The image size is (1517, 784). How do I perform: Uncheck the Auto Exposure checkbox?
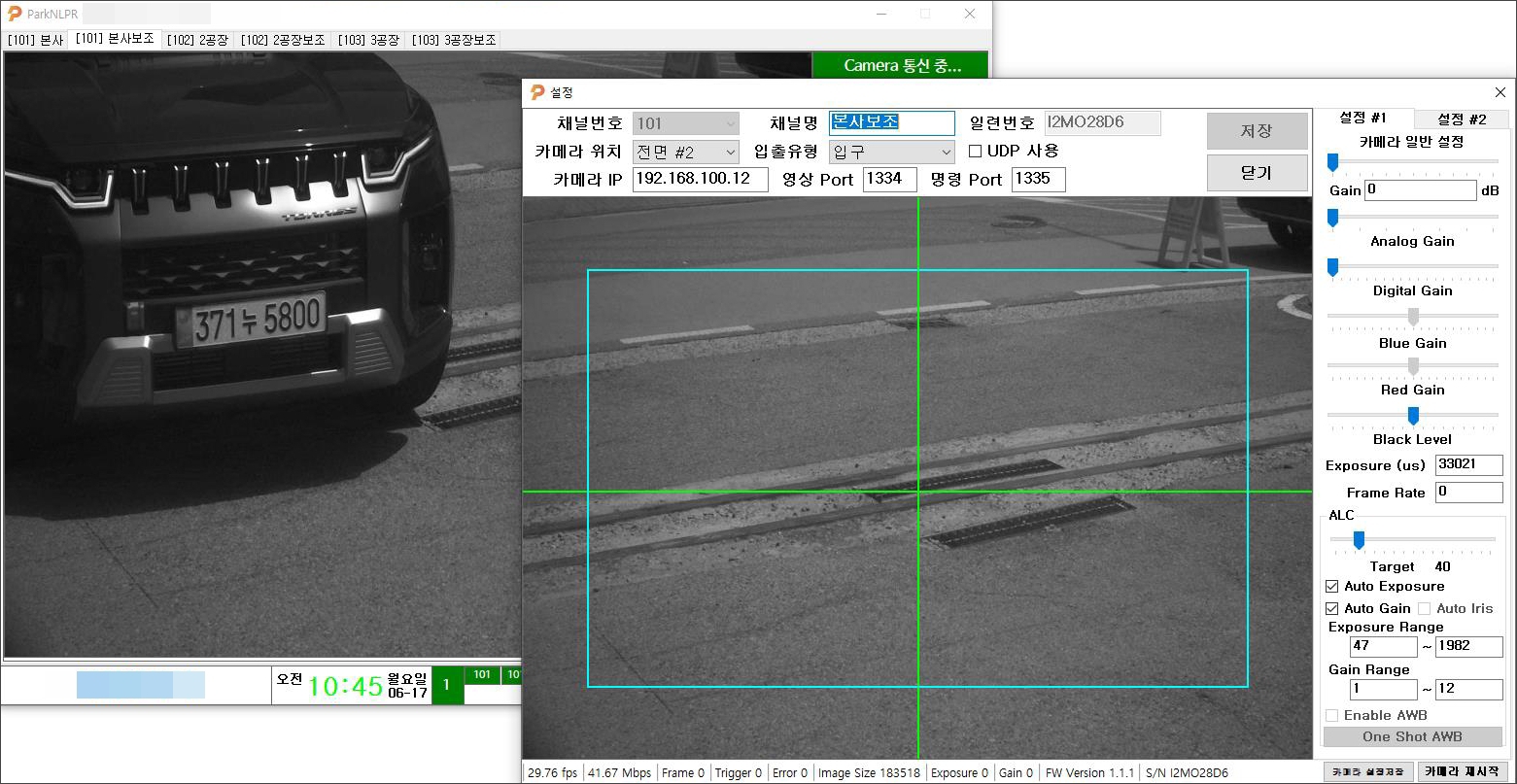point(1332,587)
